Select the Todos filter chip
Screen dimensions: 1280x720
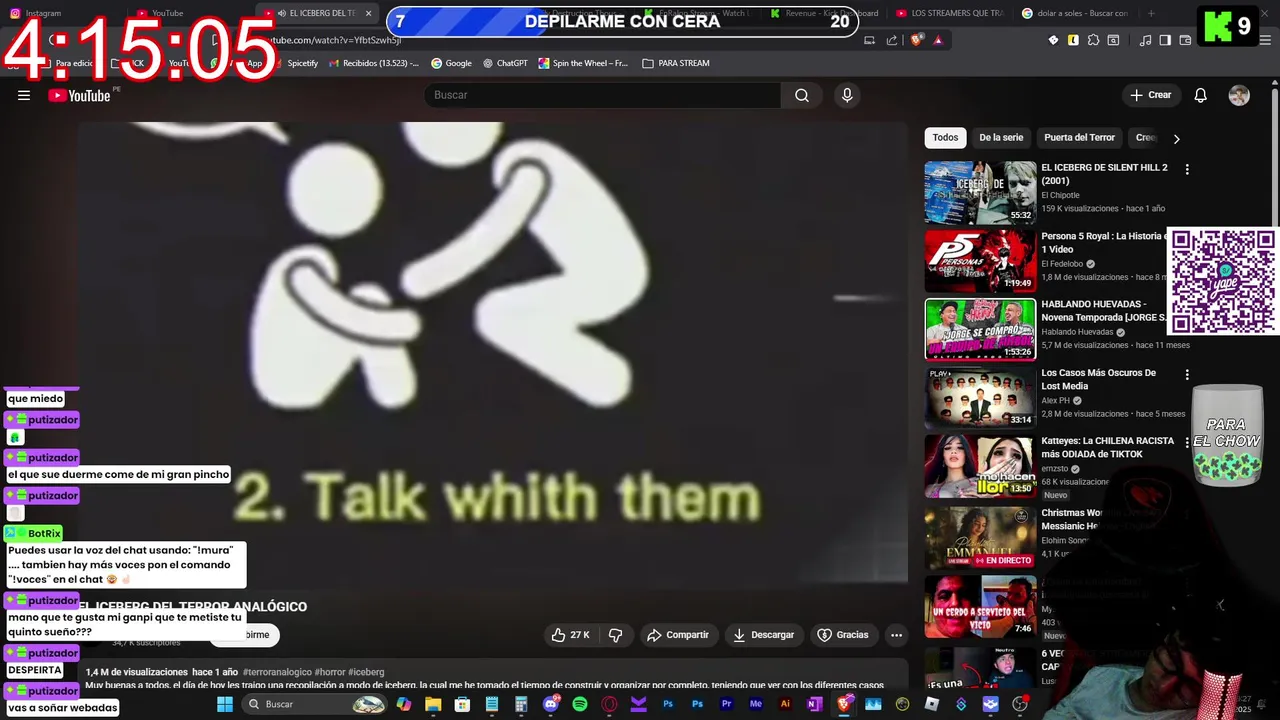click(945, 138)
